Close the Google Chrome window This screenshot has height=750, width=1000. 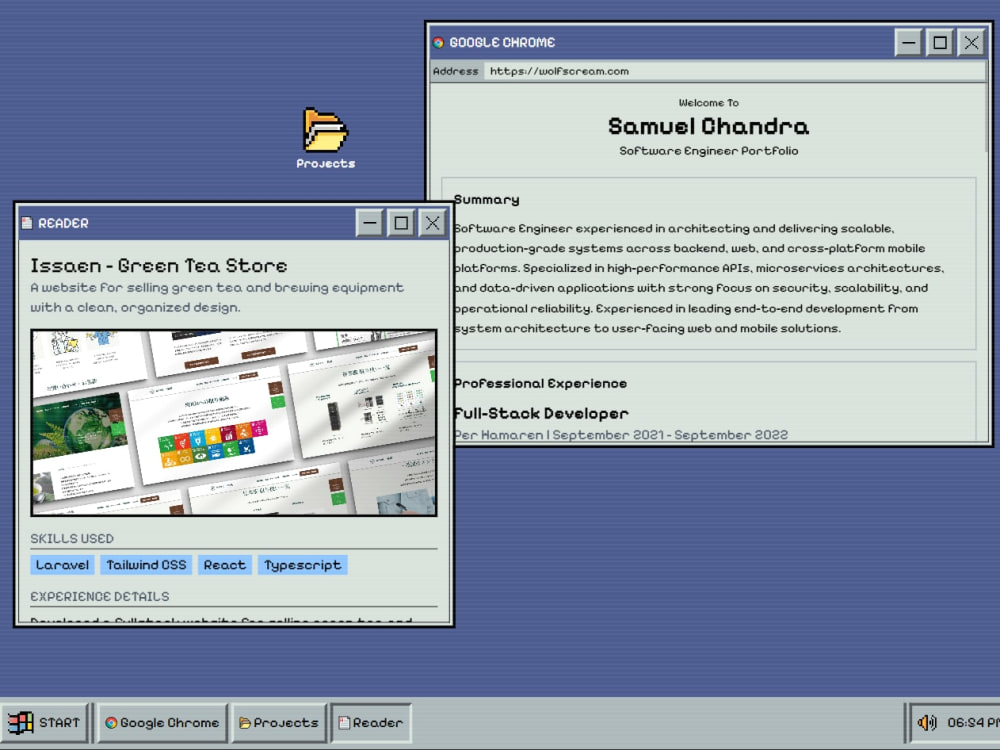[x=971, y=43]
